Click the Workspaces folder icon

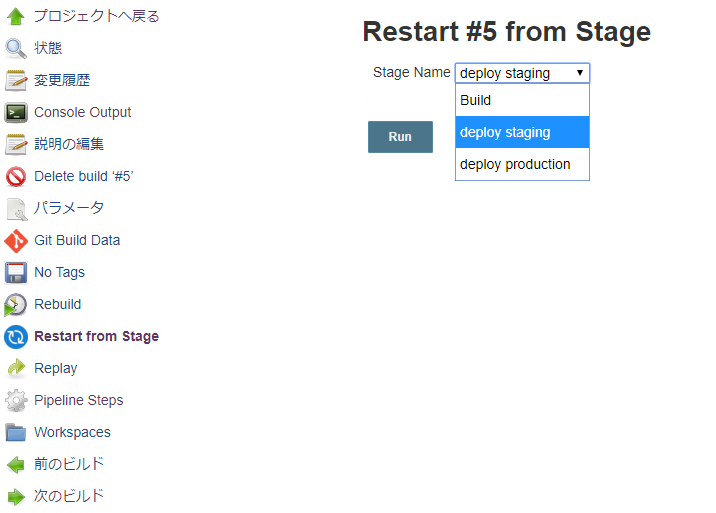point(16,432)
